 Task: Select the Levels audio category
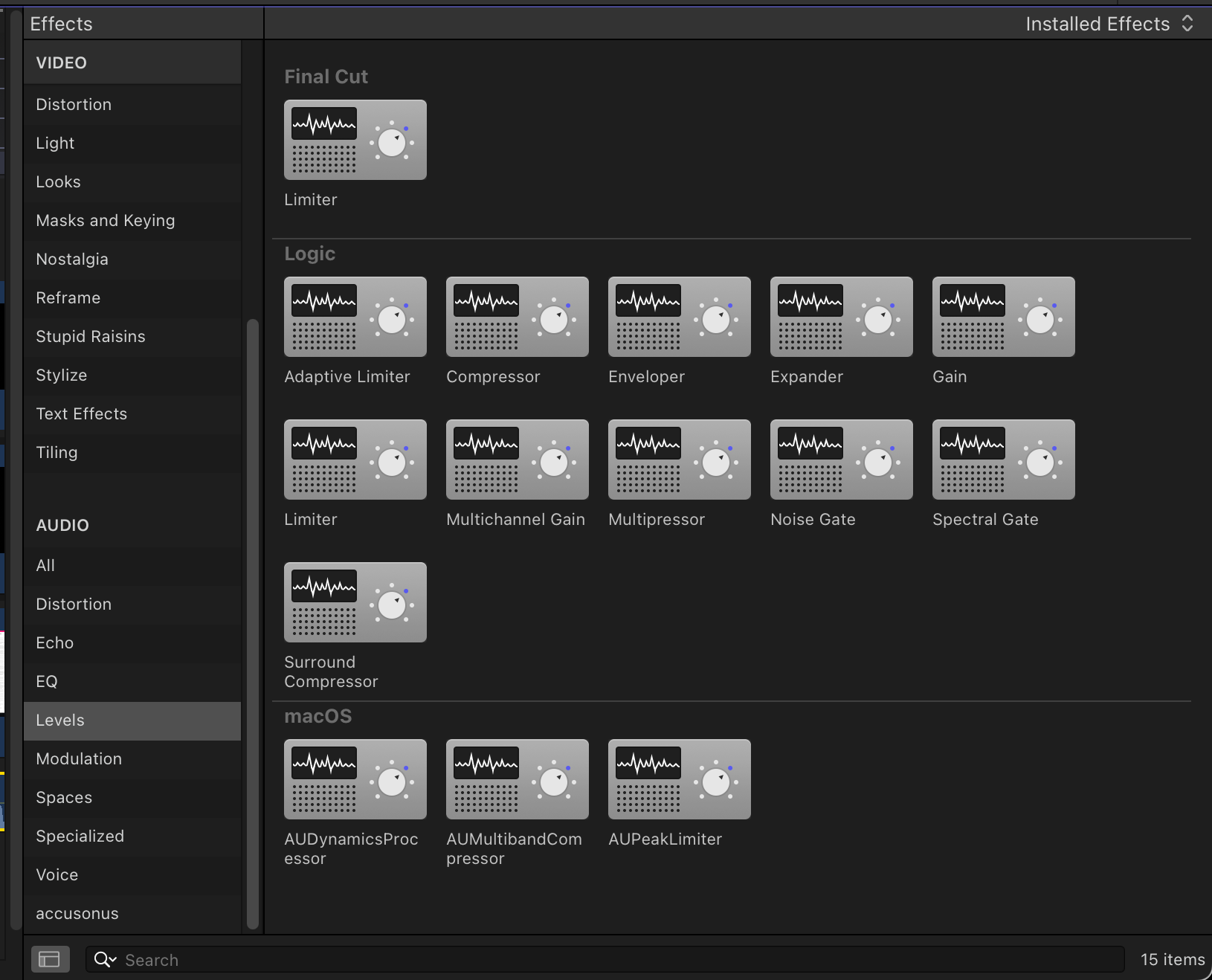point(132,720)
